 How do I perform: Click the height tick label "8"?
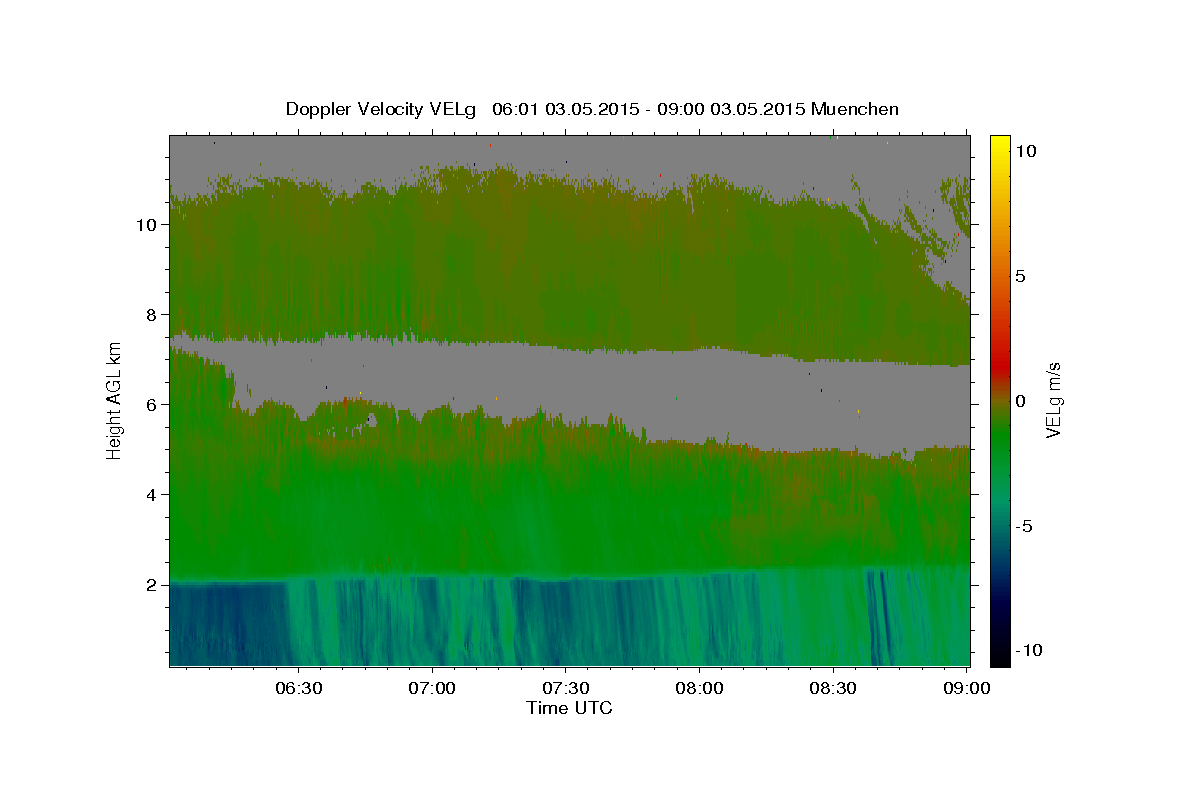(x=150, y=314)
